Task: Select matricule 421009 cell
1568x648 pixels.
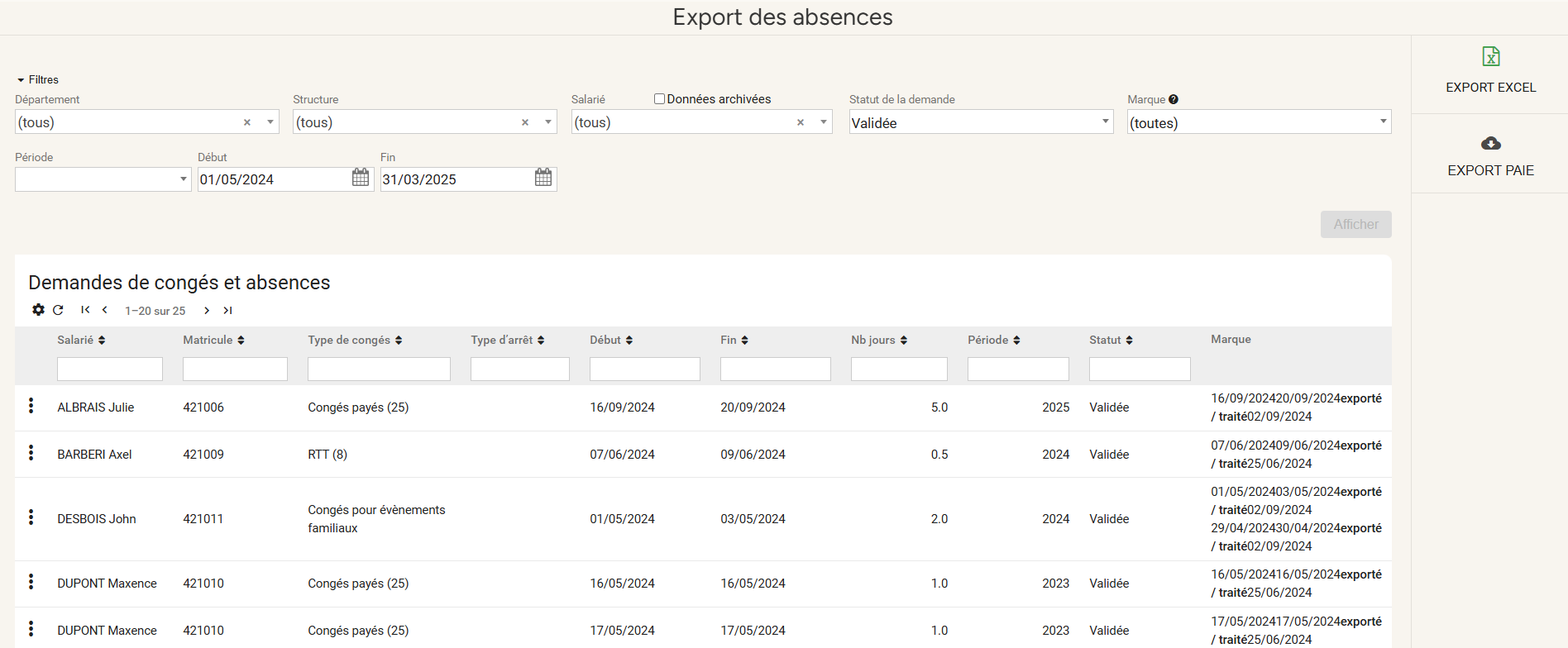Action: [203, 455]
